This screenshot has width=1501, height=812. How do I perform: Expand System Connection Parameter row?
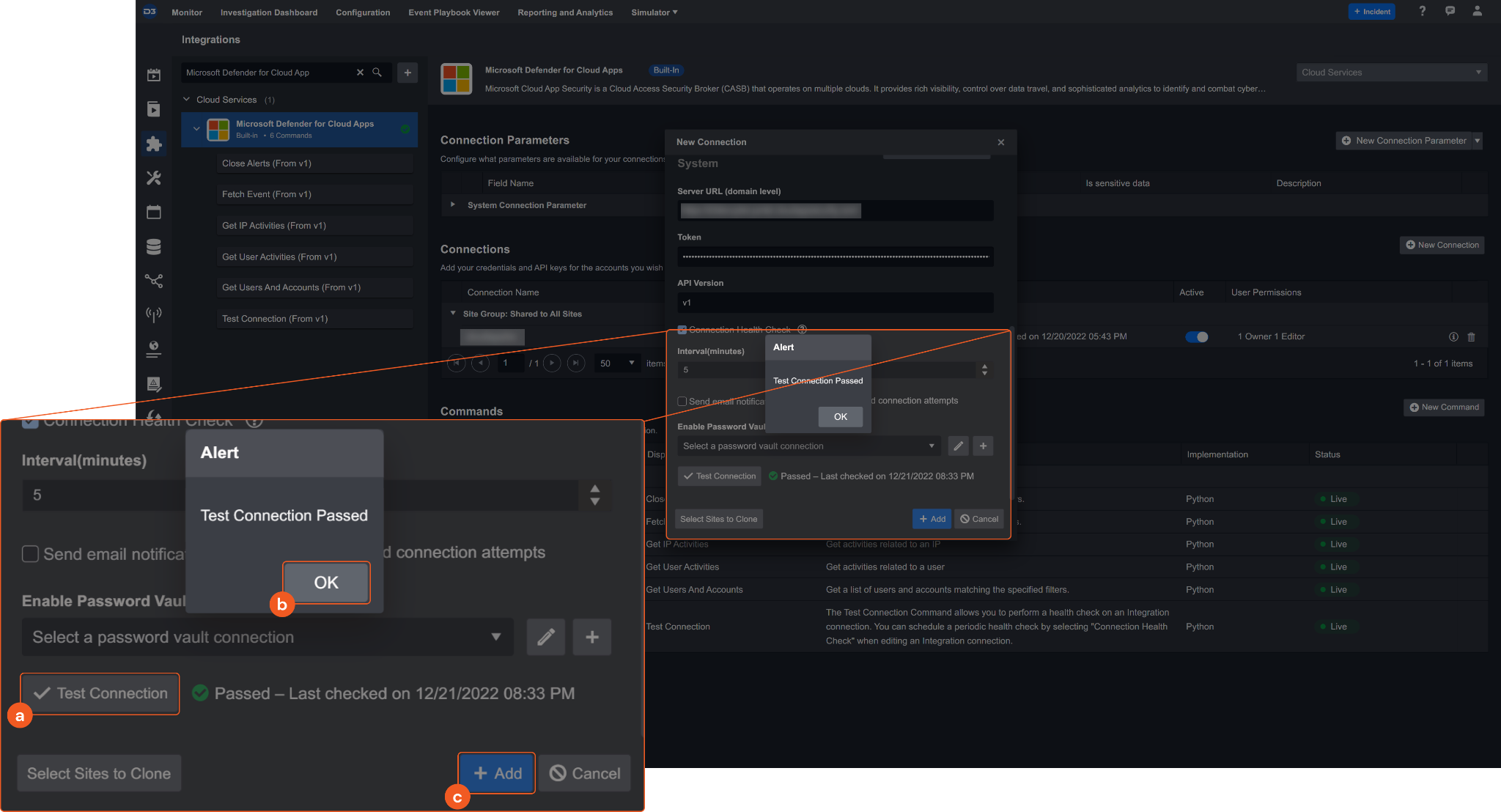coord(453,204)
